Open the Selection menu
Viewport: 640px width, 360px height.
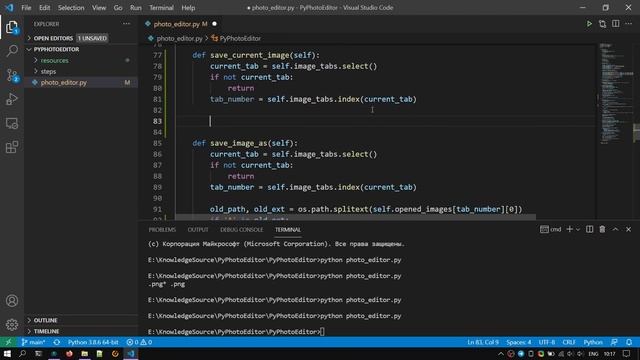[71, 8]
